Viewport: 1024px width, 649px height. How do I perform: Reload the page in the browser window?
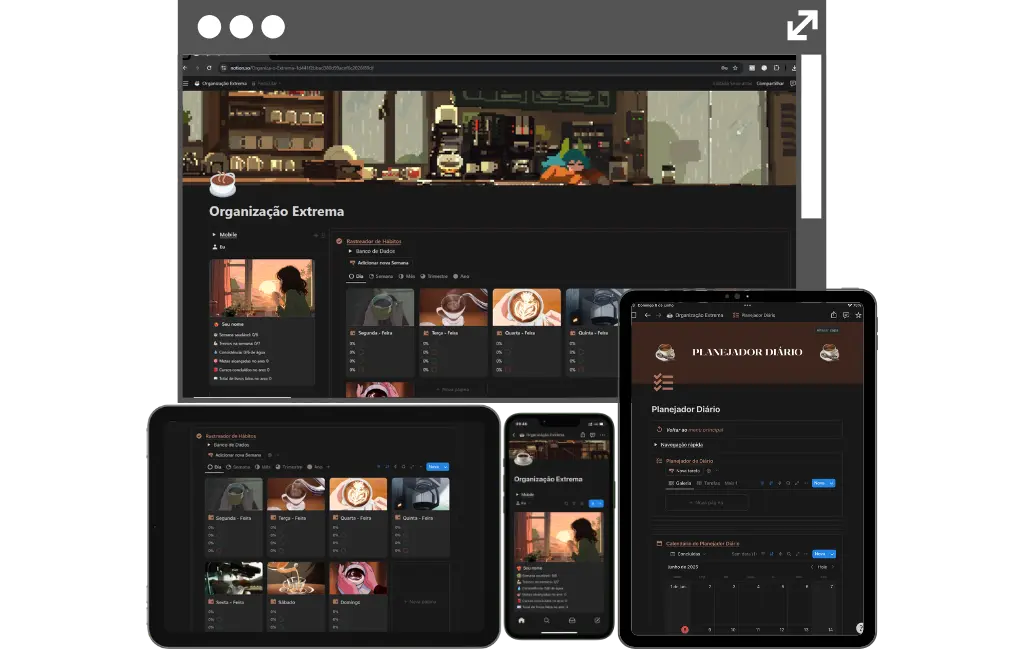tap(209, 68)
